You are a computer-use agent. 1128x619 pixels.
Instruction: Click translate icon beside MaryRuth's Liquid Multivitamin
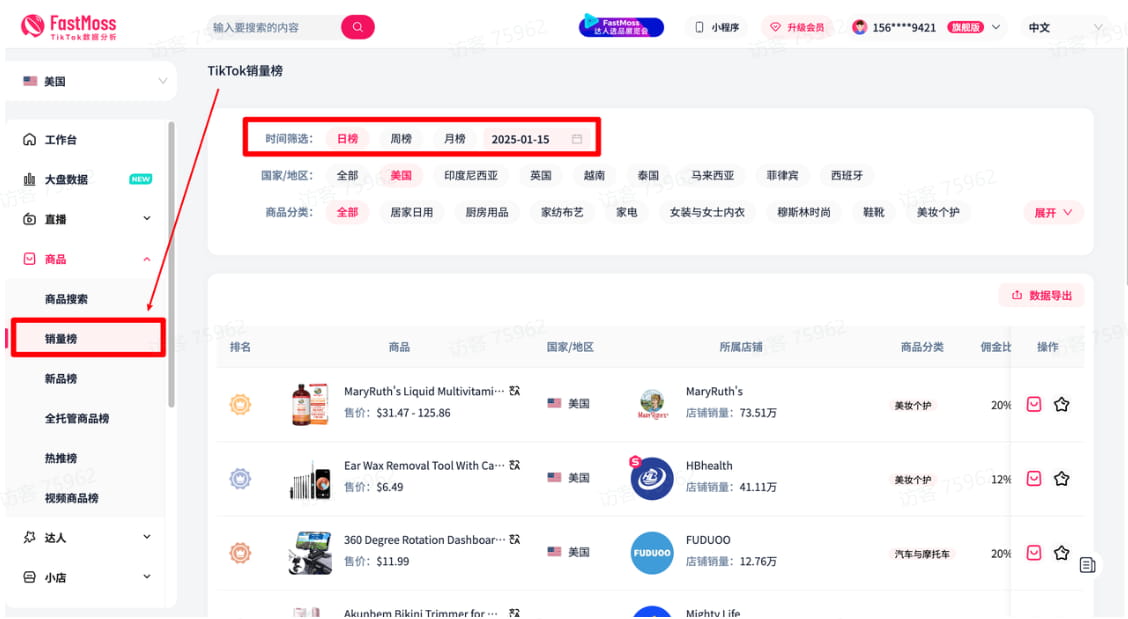tap(514, 391)
